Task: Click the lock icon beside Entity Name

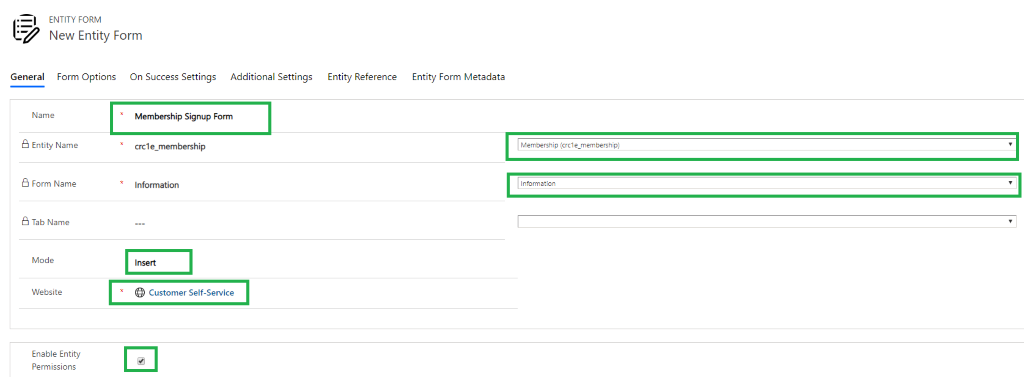Action: (x=25, y=145)
